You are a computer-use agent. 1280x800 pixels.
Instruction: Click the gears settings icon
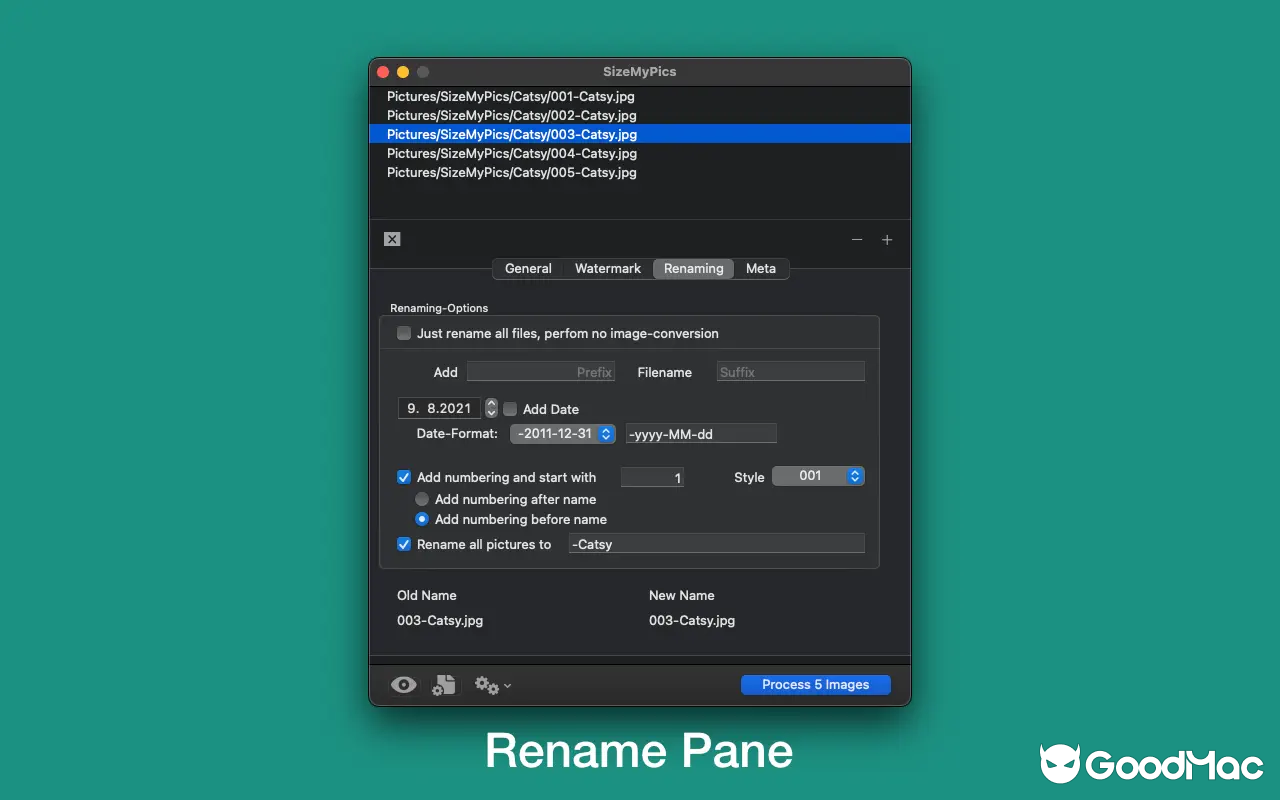click(x=485, y=684)
